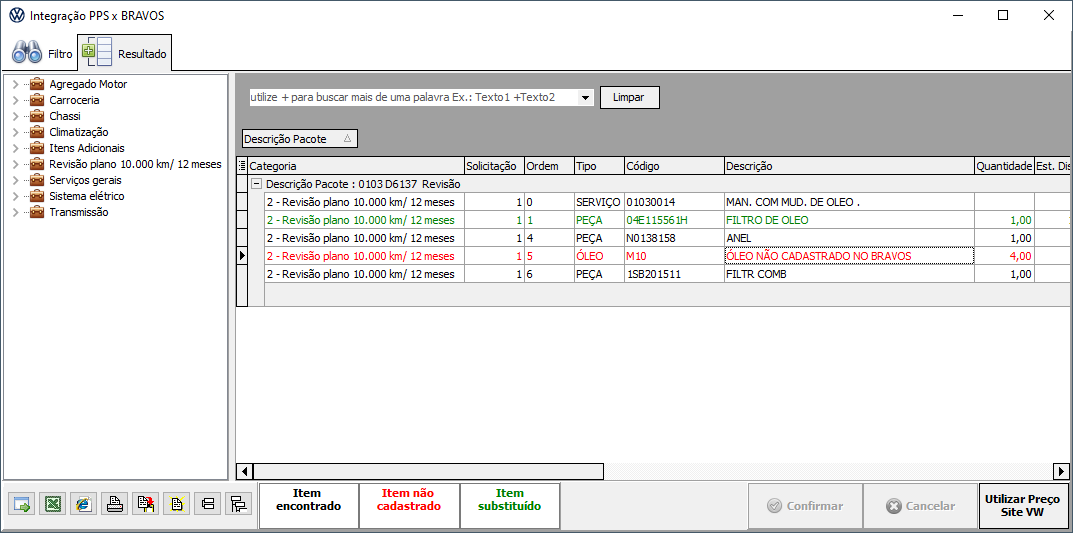Select the 01030014 code cell
Screen dimensions: 1073x533
[x=674, y=202]
